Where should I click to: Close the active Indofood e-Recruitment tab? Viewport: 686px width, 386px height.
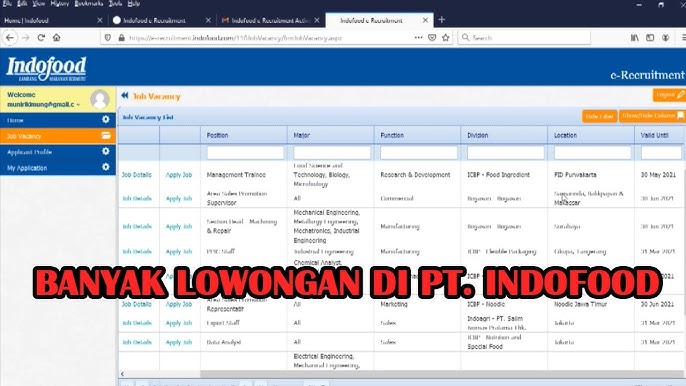click(425, 20)
